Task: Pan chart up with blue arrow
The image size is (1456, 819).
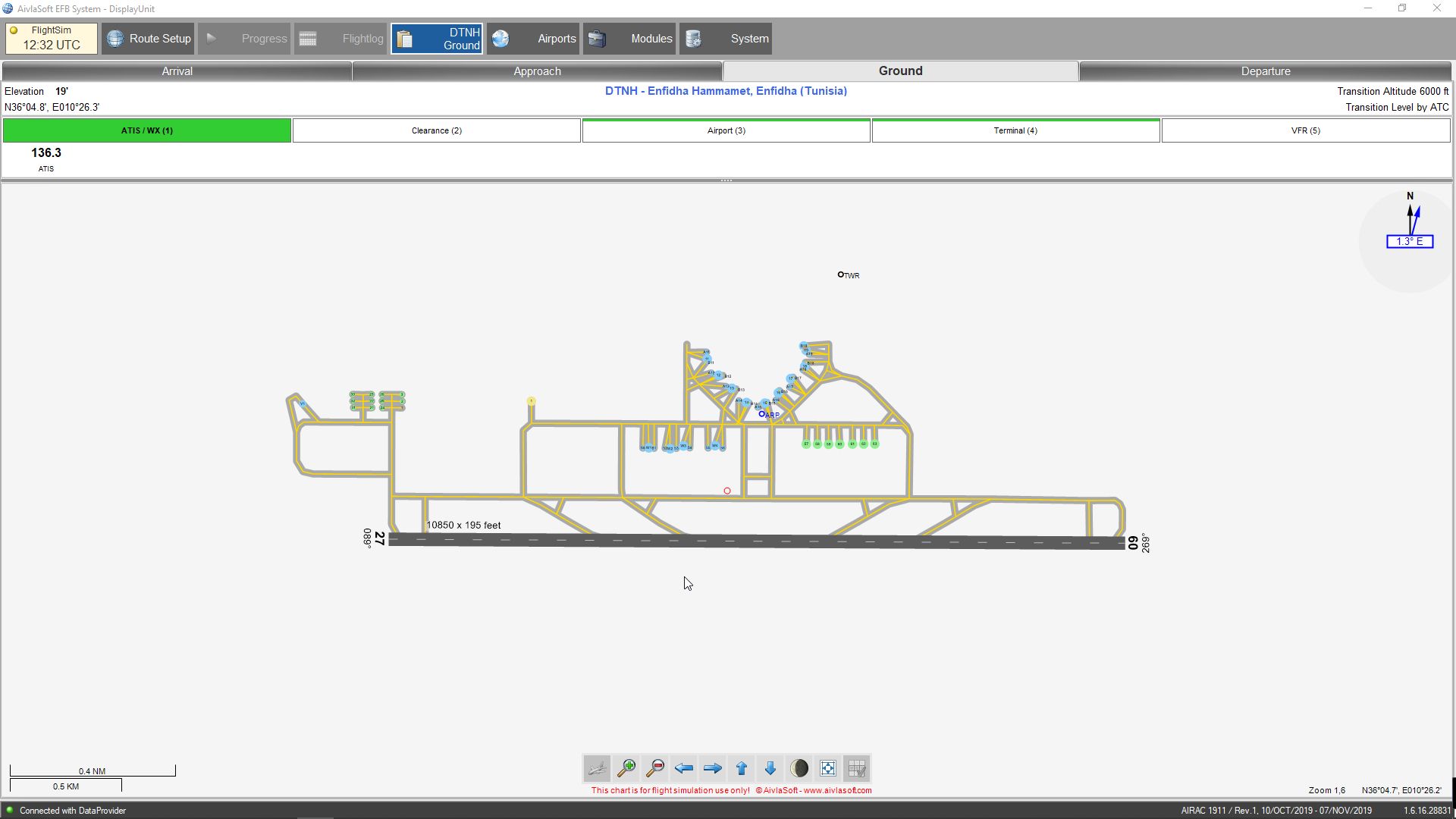Action: click(x=742, y=768)
